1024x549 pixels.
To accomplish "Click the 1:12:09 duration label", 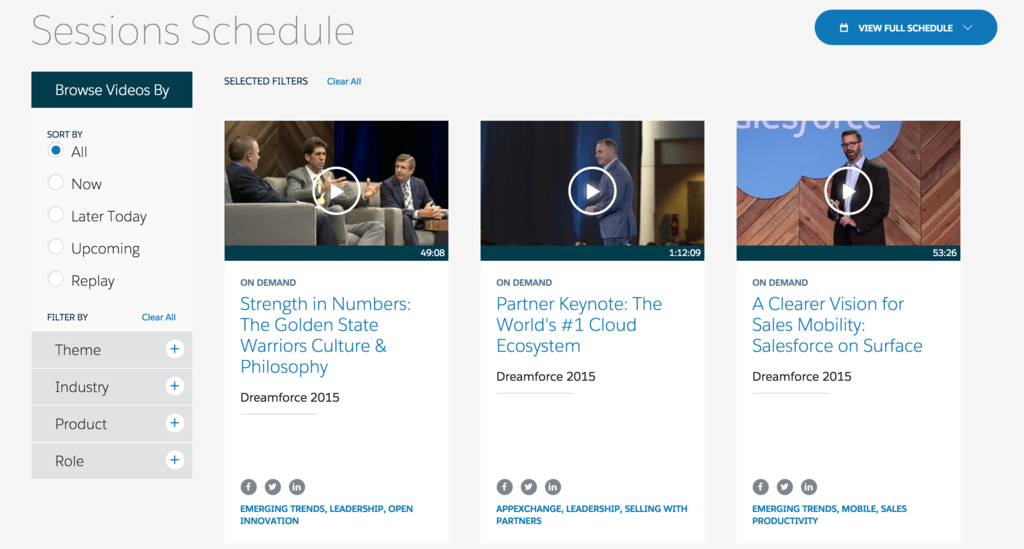I will 684,253.
